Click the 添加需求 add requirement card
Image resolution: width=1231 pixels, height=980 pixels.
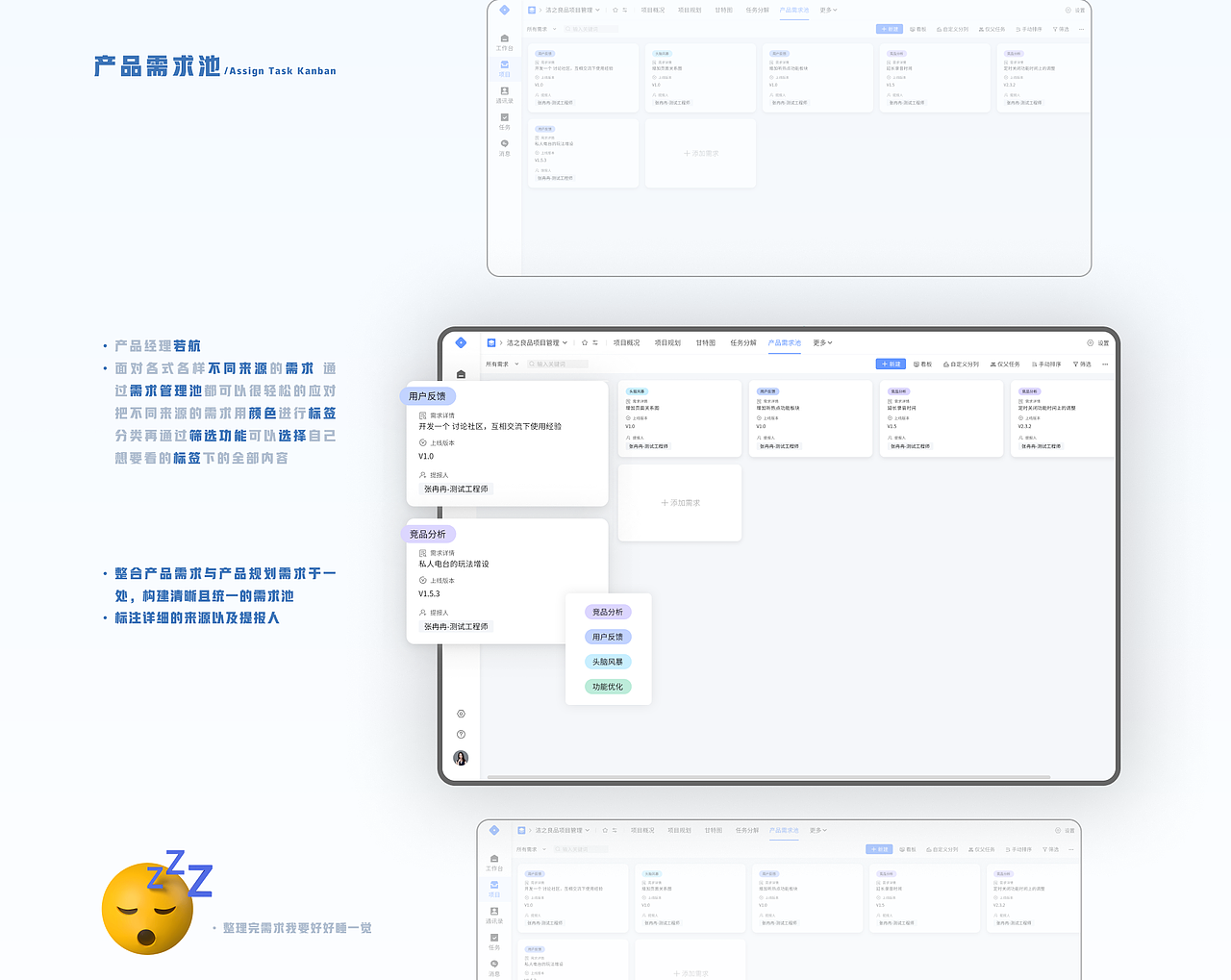coord(680,502)
